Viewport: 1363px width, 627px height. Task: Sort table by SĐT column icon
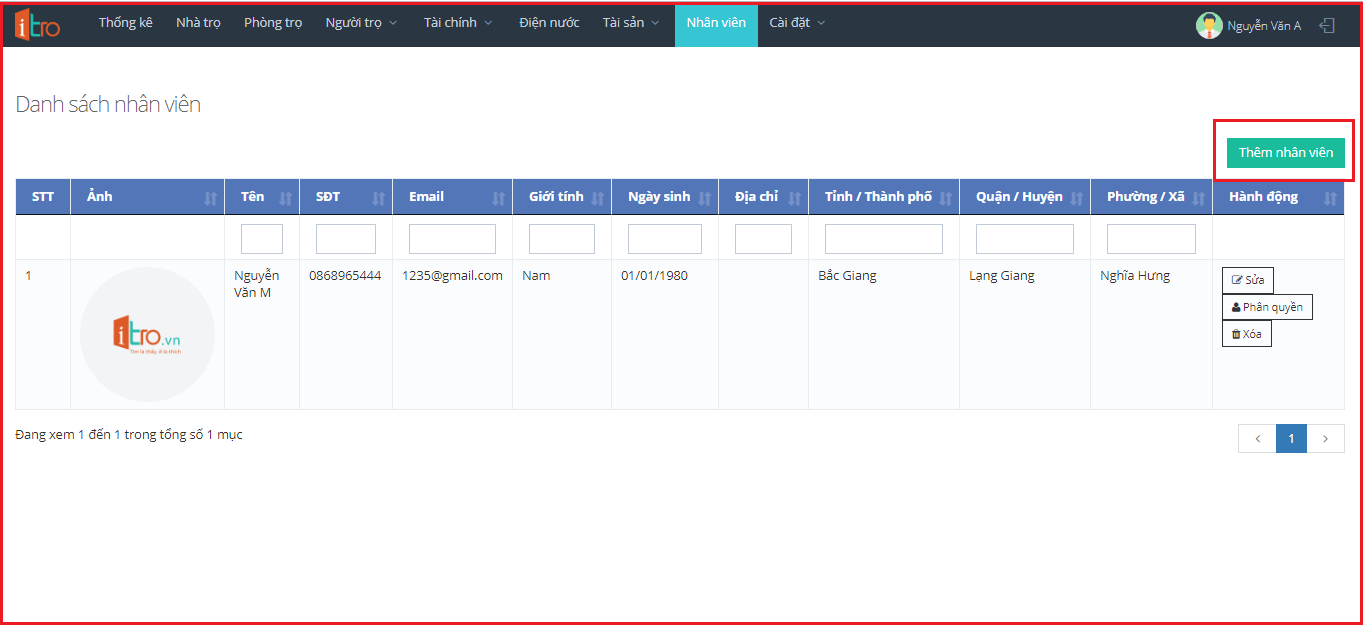tap(378, 198)
